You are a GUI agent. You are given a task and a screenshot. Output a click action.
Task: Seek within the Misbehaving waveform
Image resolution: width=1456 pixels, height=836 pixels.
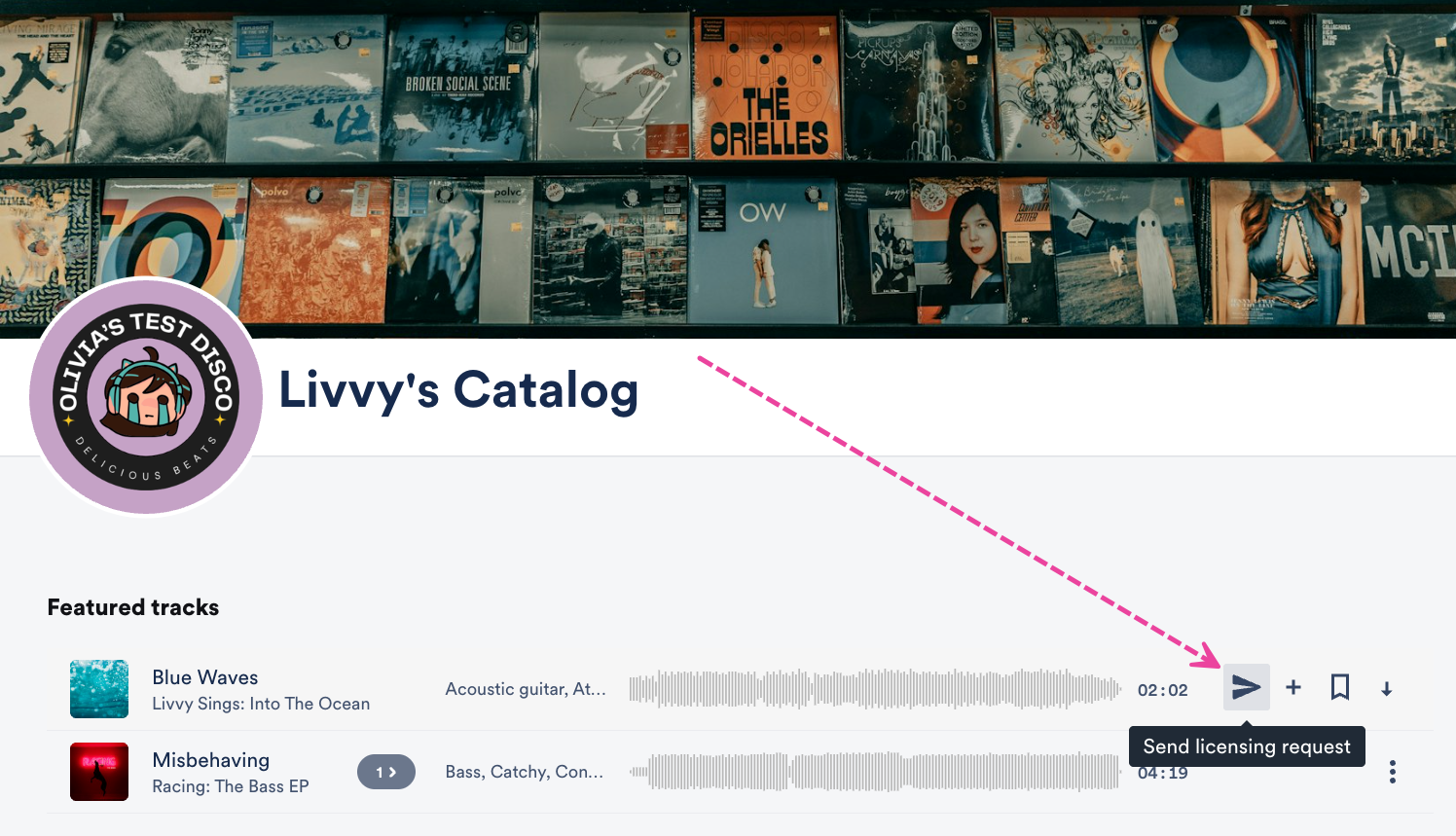click(x=875, y=772)
